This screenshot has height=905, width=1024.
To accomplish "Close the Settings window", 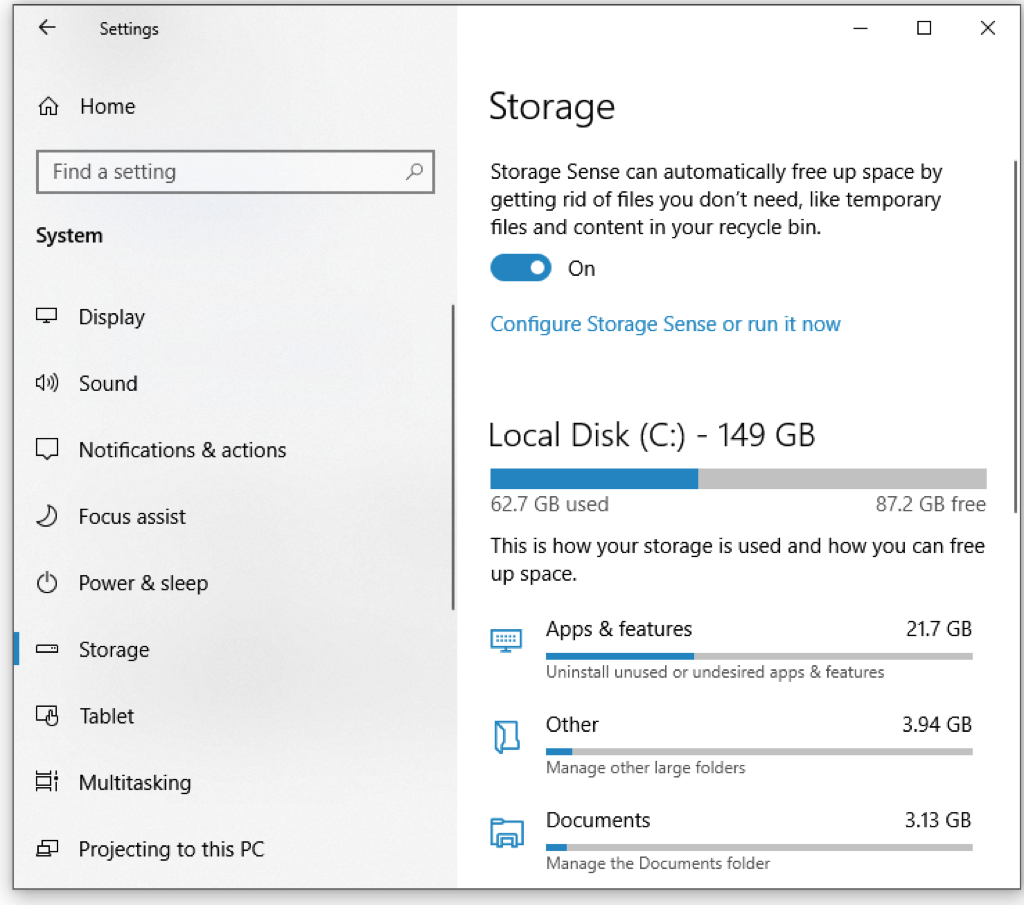I will (987, 28).
